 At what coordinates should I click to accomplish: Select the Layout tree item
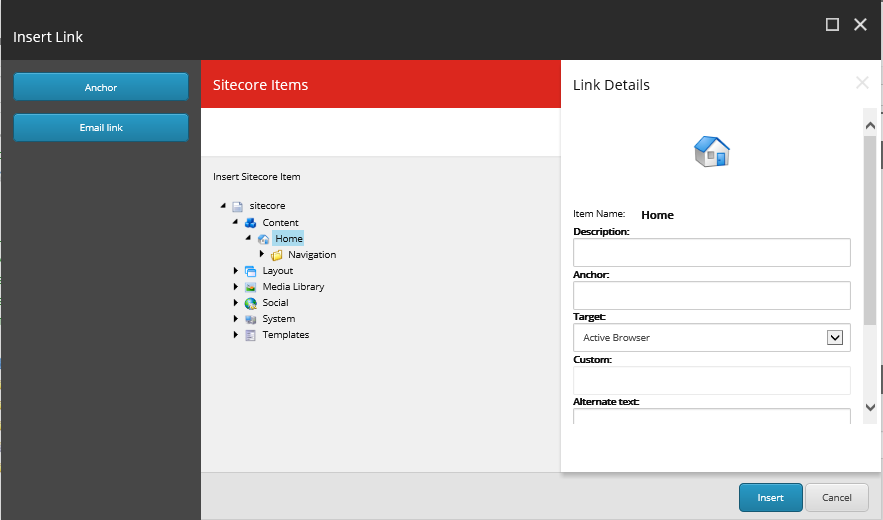pos(278,270)
